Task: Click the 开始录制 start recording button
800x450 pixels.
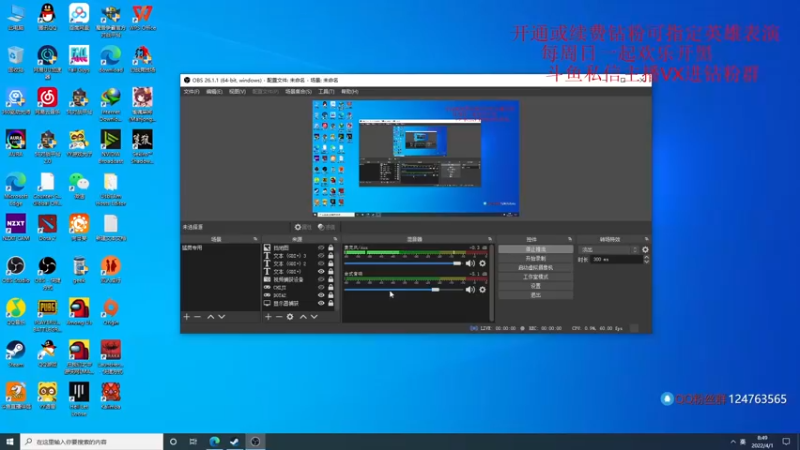Action: click(536, 259)
